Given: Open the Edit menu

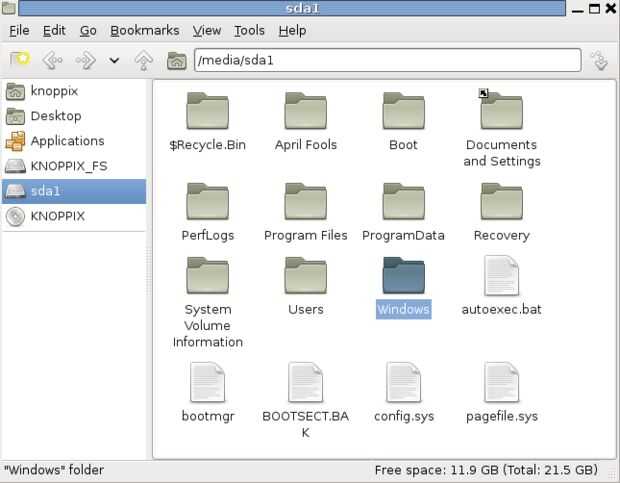Looking at the screenshot, I should tap(54, 30).
